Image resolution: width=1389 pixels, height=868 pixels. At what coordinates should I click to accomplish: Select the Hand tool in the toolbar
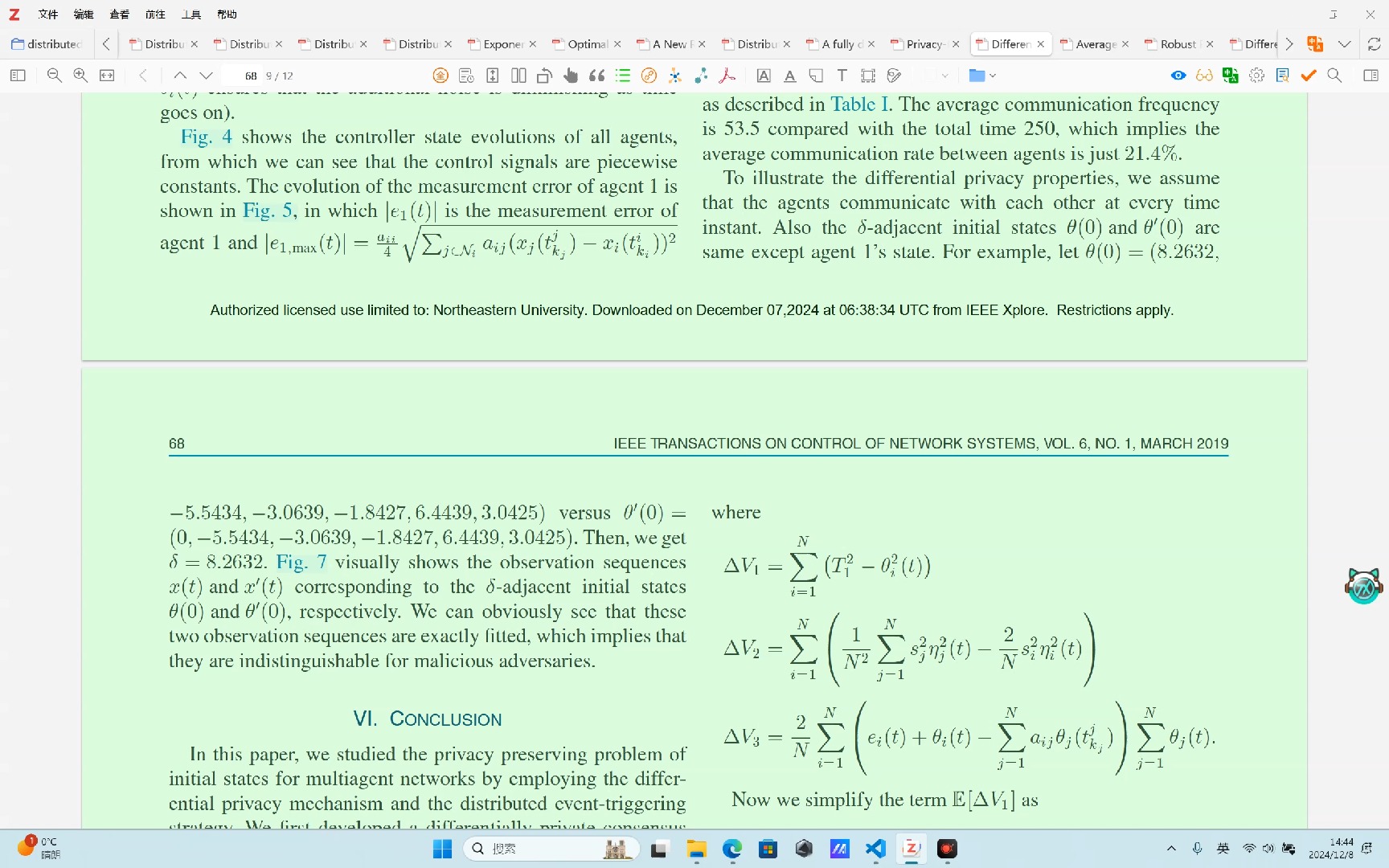(x=571, y=75)
